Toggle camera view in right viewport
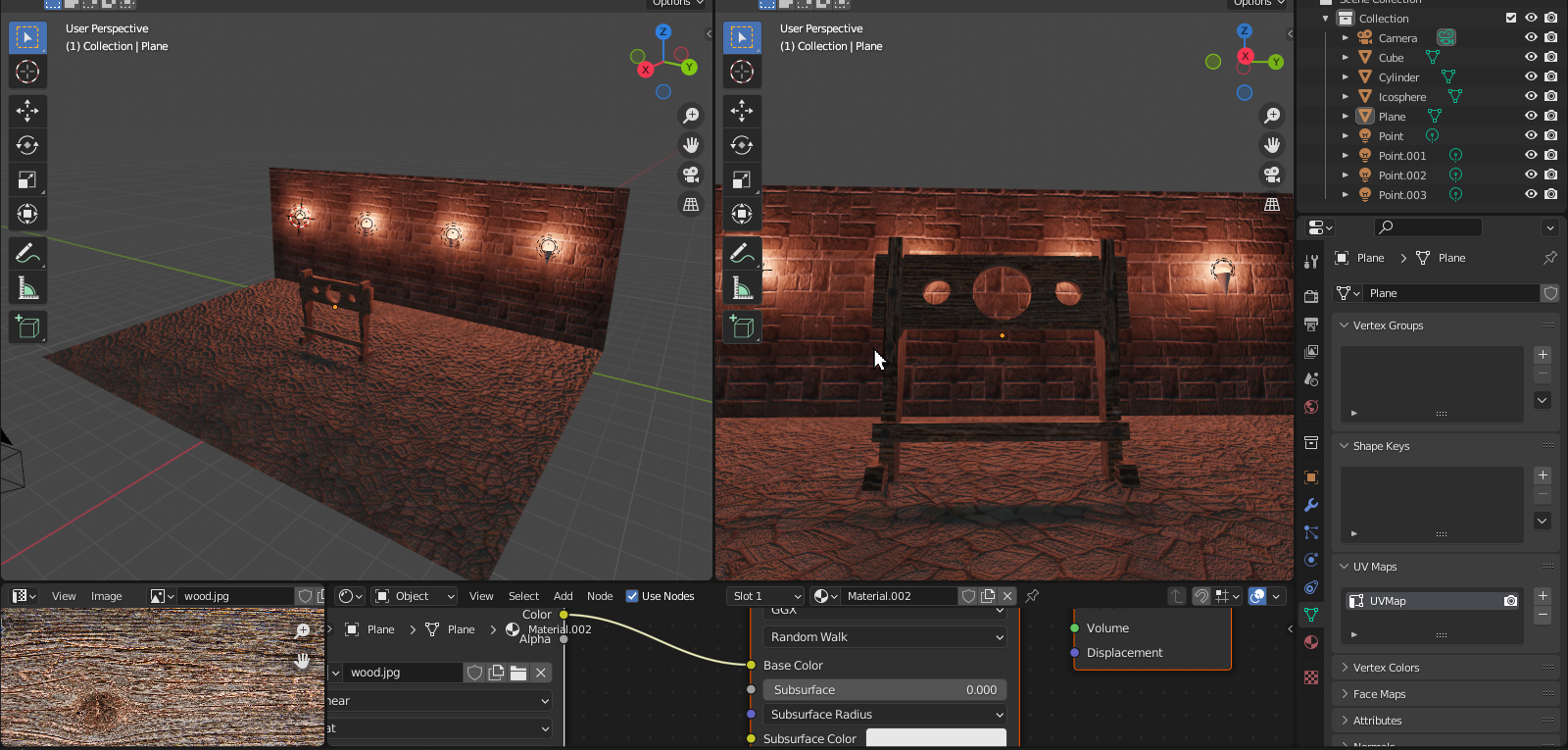Viewport: 1568px width, 750px height. point(1272,175)
